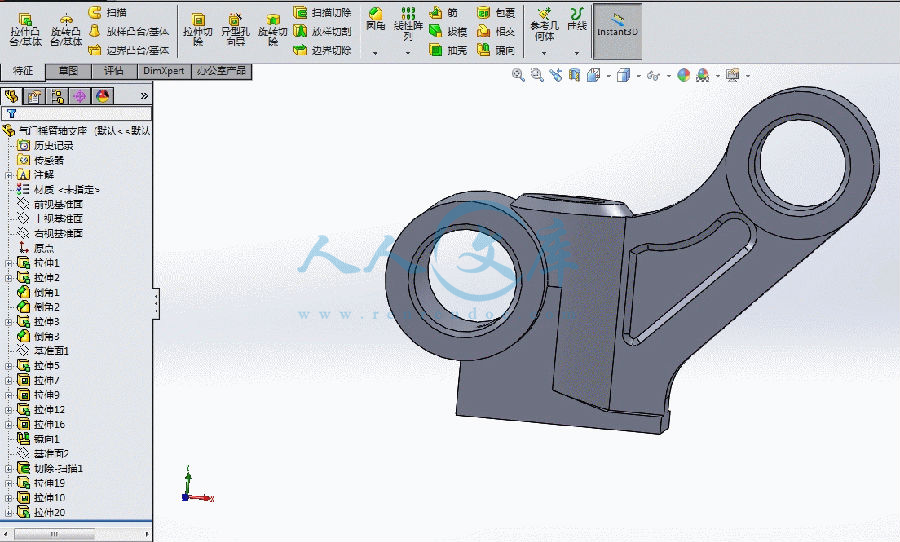Viewport: 900px width, 542px height.
Task: Choose the Draft (拔模) tool
Action: [448, 31]
